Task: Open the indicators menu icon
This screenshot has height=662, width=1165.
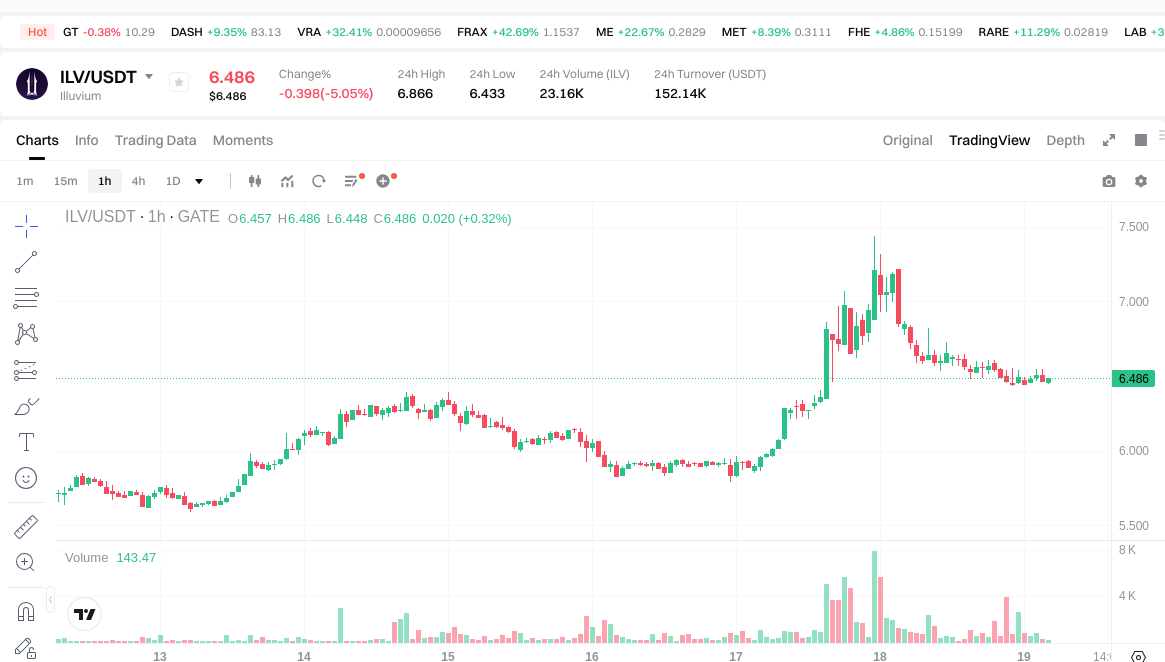Action: coord(288,181)
